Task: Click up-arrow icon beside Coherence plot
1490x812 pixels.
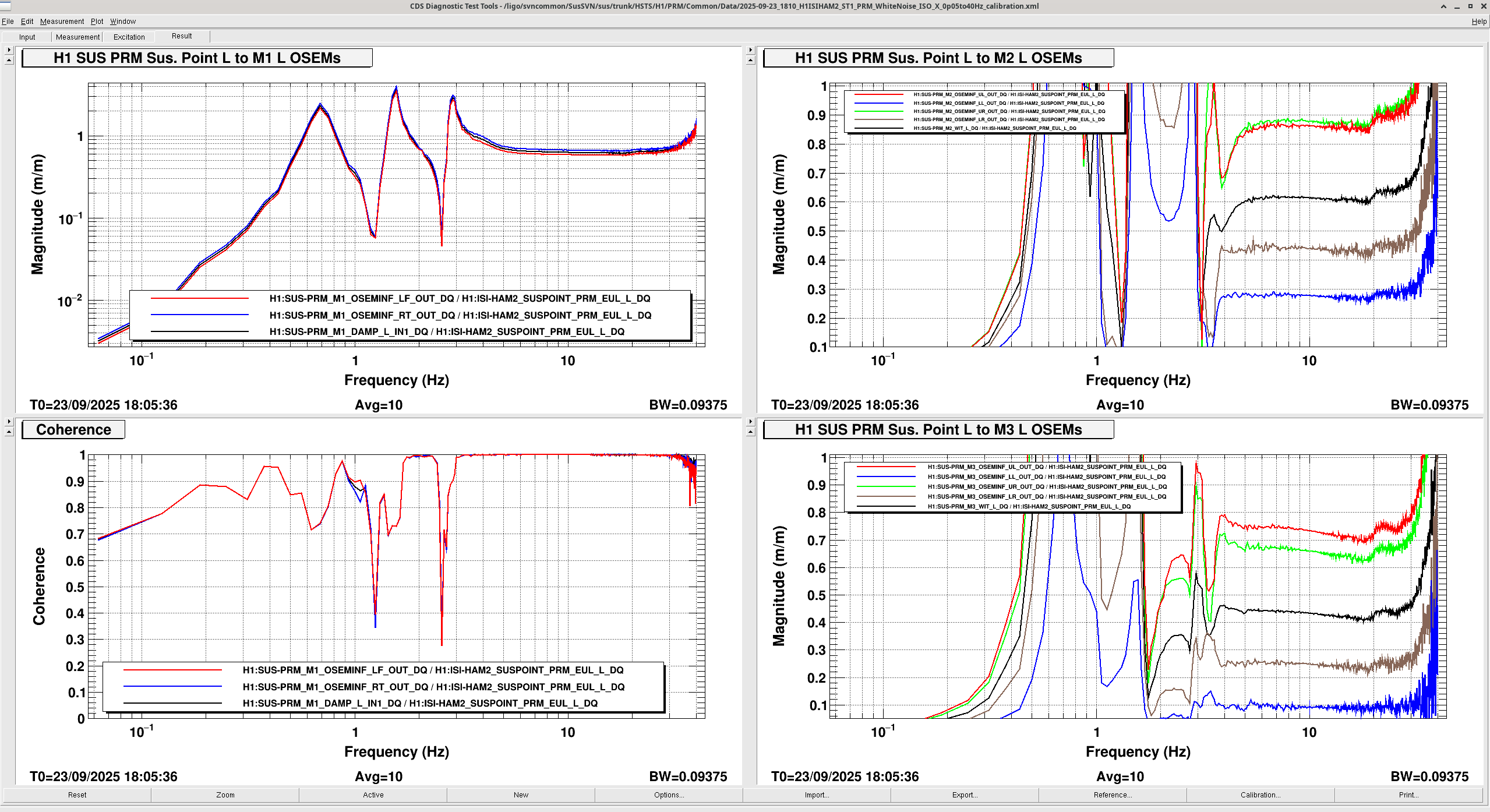Action: (x=9, y=432)
